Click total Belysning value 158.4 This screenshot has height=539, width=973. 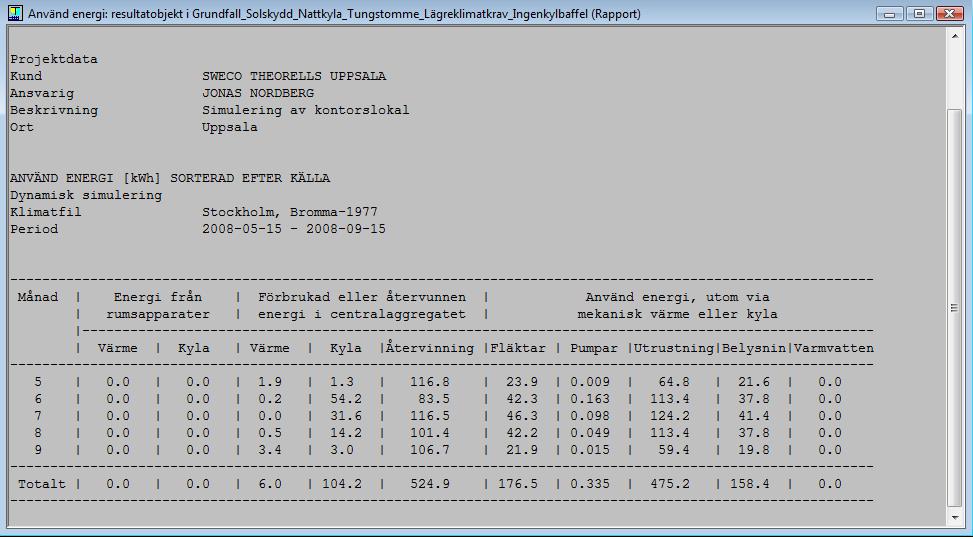[x=750, y=484]
